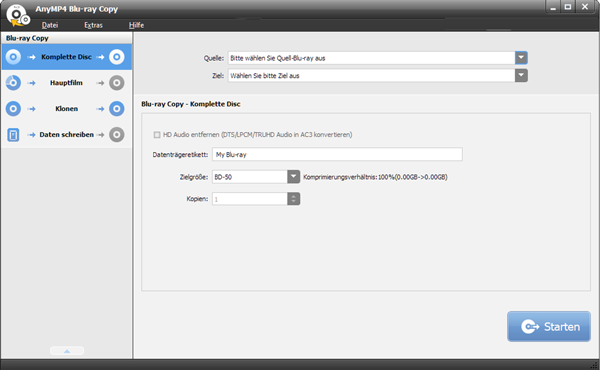This screenshot has width=600, height=370.
Task: Click the Datenträgeretikett text field
Action: point(337,155)
